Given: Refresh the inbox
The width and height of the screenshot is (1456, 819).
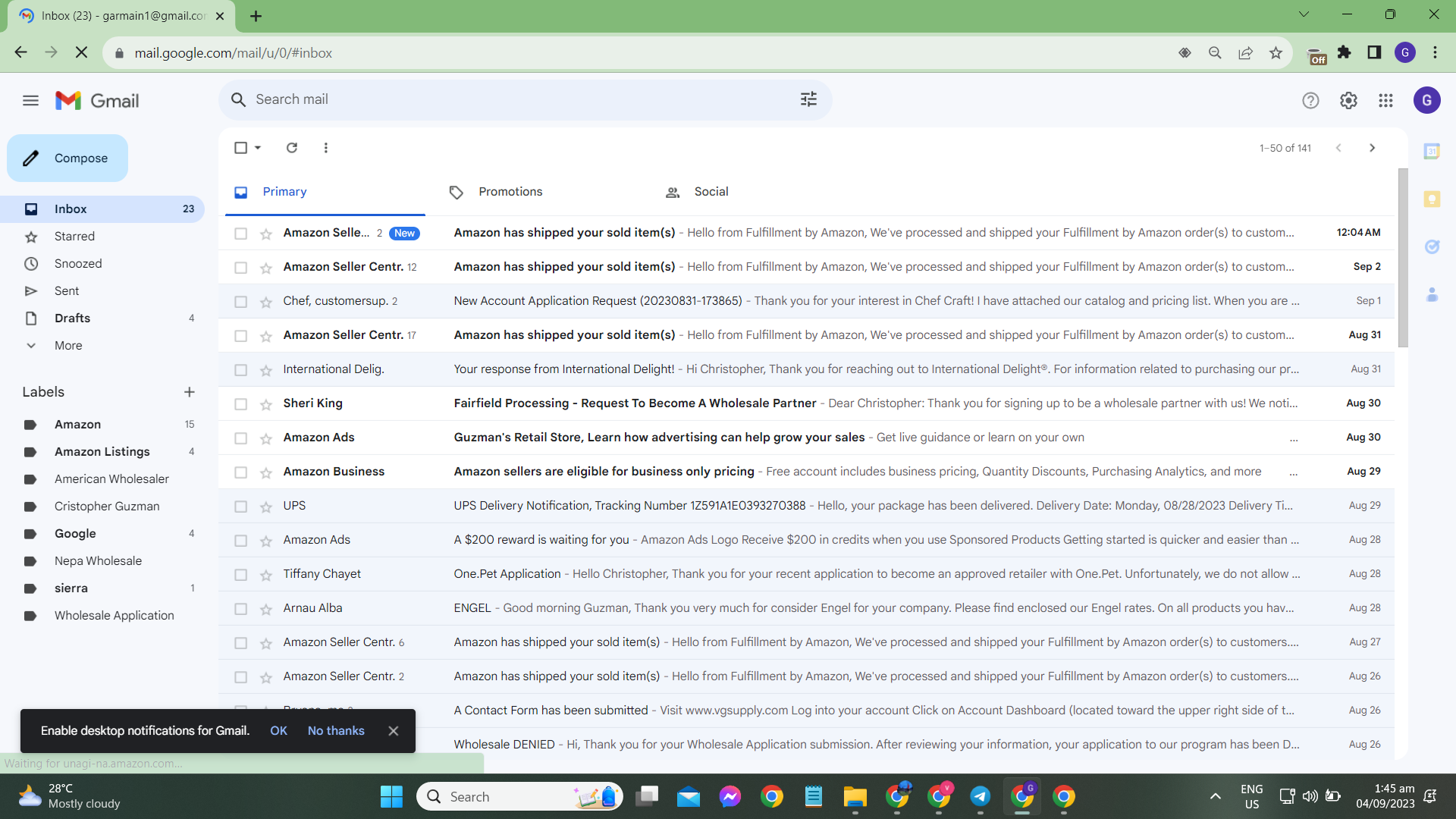Looking at the screenshot, I should (292, 148).
